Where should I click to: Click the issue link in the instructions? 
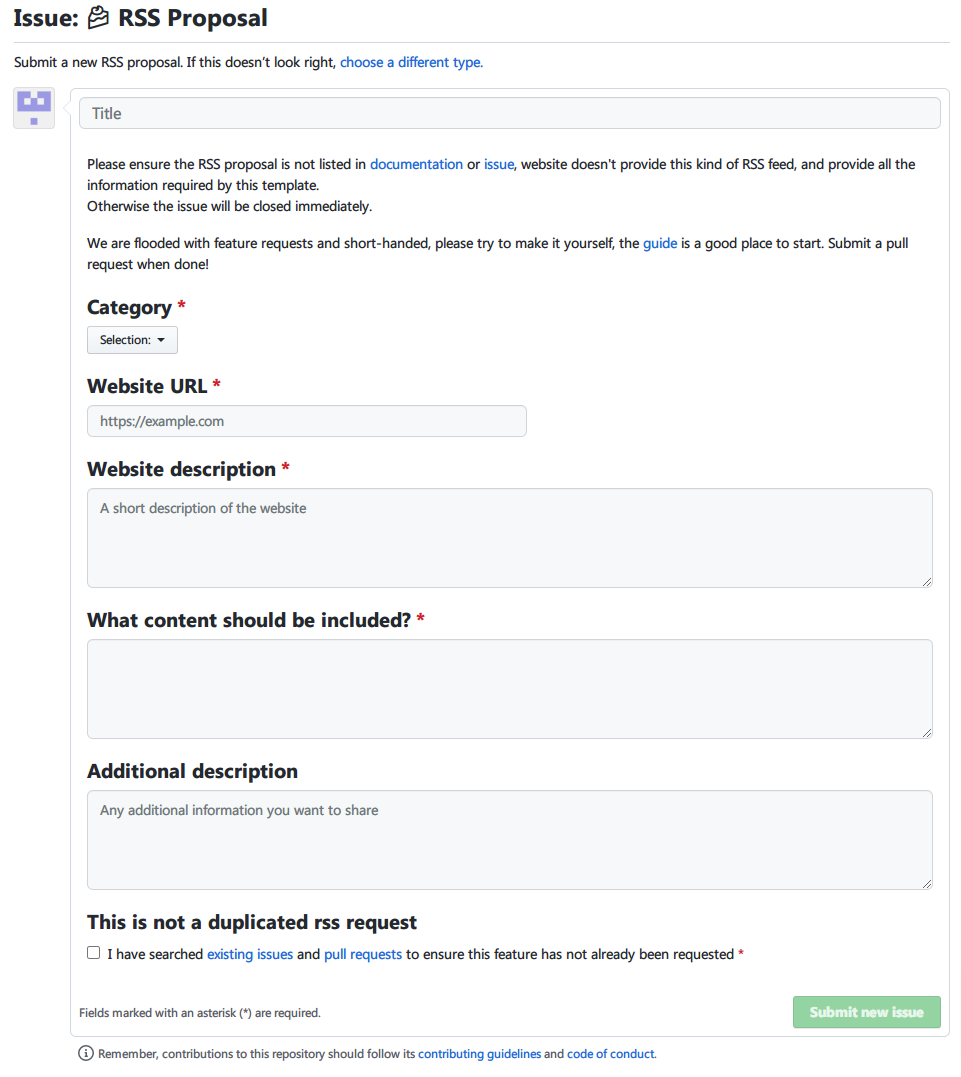(498, 163)
